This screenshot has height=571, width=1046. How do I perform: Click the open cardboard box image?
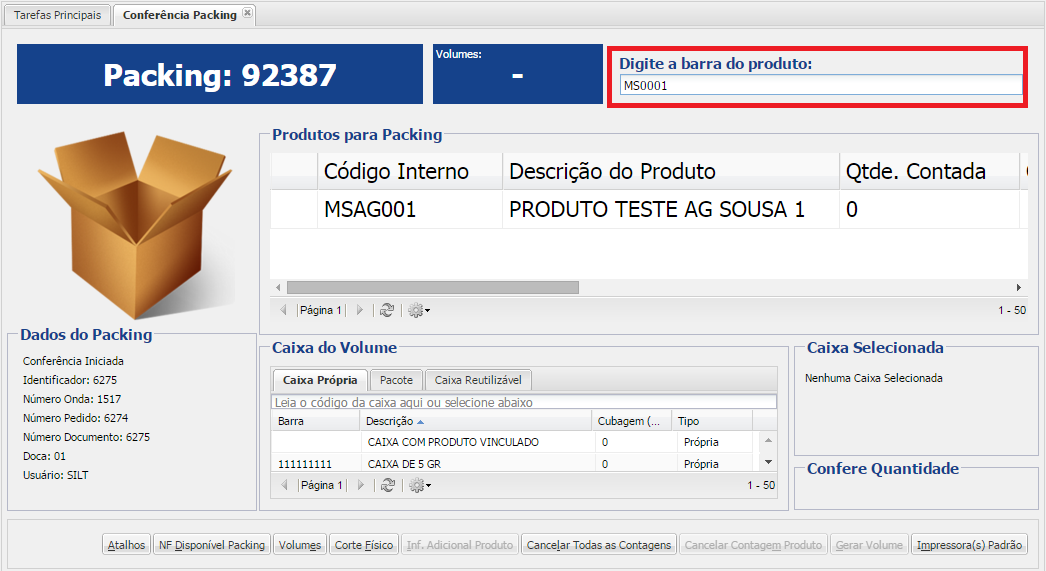[x=136, y=223]
